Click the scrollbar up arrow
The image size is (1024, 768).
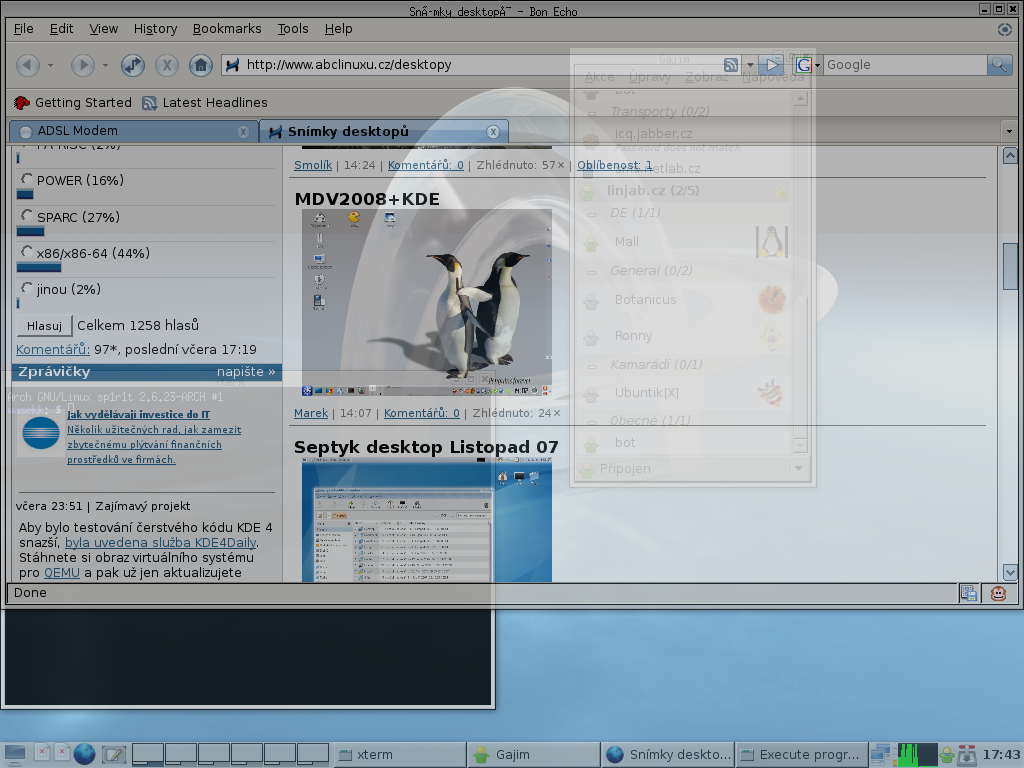point(1010,155)
